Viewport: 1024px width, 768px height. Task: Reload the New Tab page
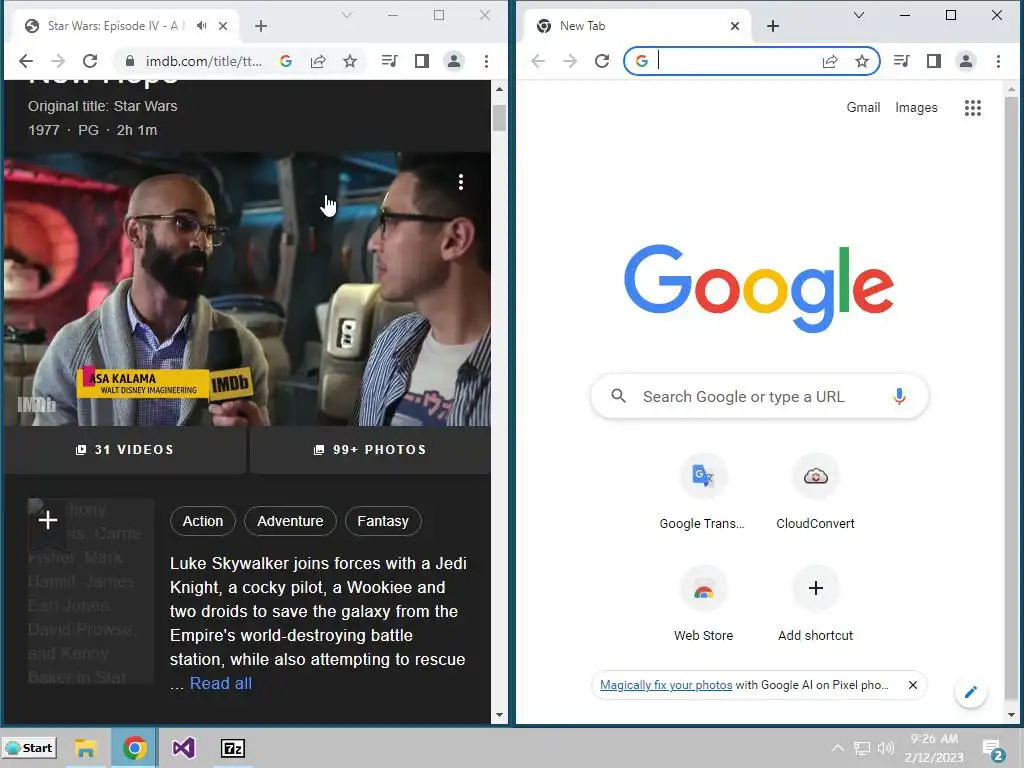(x=602, y=61)
